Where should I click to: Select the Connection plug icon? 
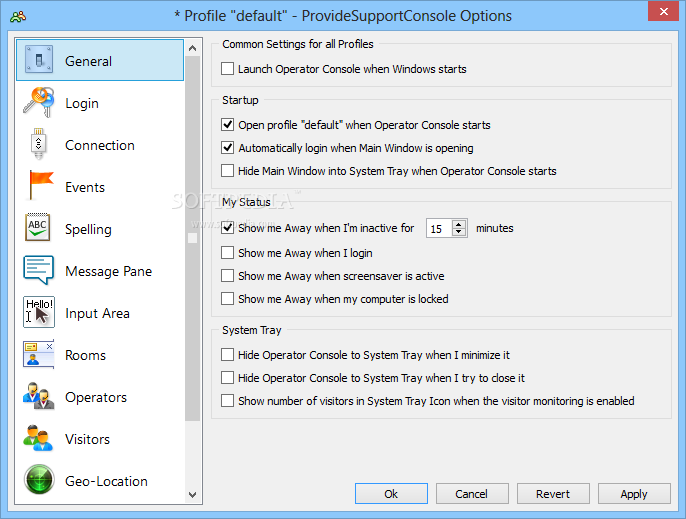(x=38, y=144)
